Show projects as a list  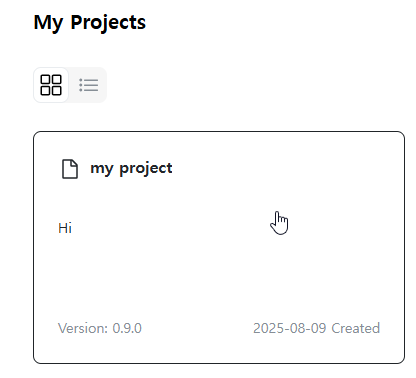88,85
